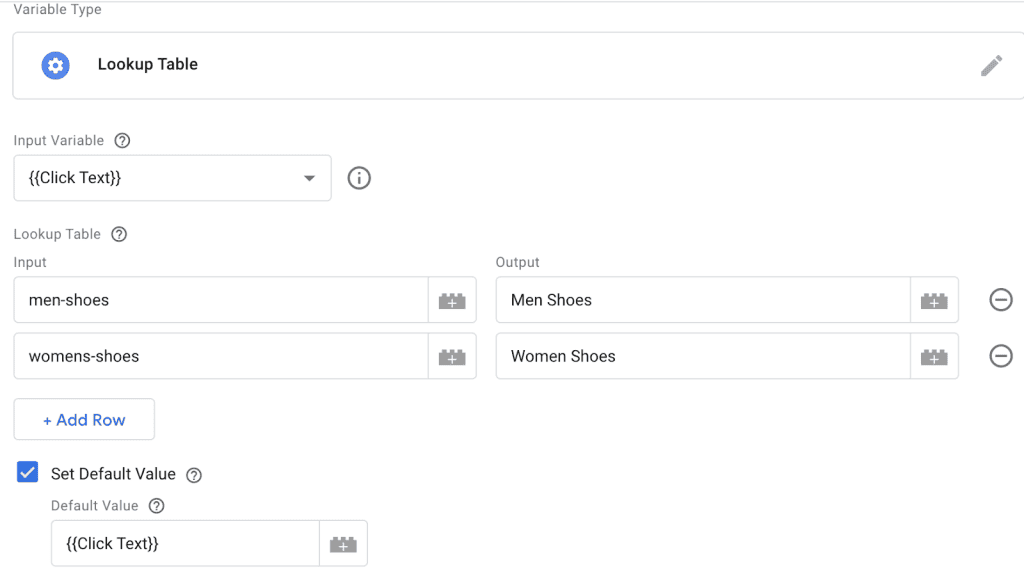Insert a variable into the Men Shoes output
The height and width of the screenshot is (576, 1024).
934,299
